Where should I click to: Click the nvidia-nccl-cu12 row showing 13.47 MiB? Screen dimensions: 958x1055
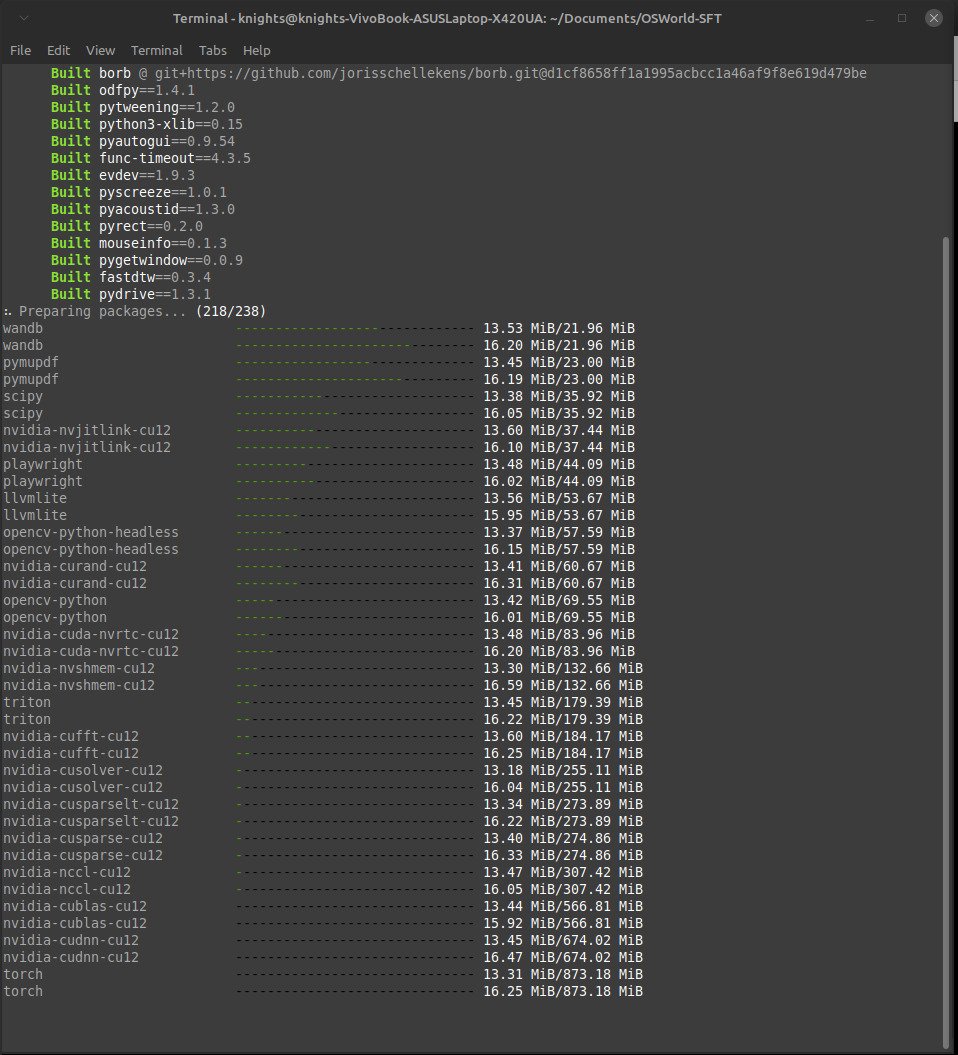click(x=323, y=872)
